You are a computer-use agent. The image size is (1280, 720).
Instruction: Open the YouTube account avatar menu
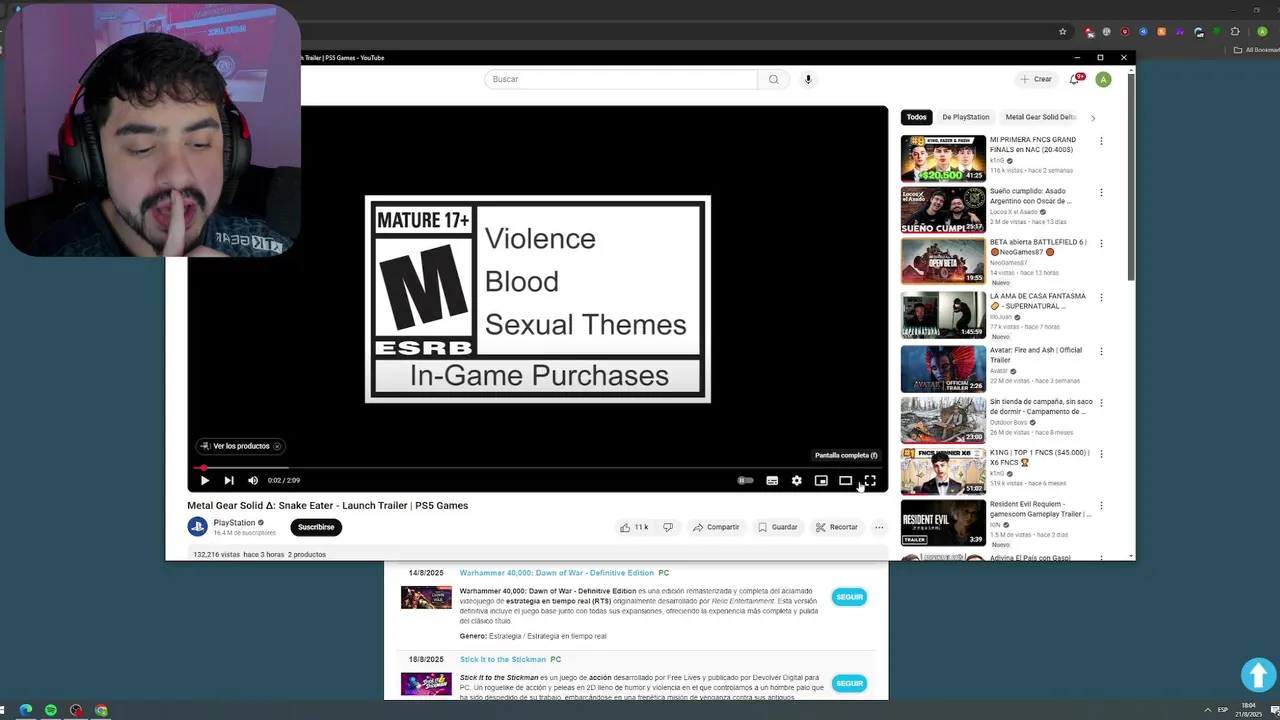click(x=1103, y=79)
